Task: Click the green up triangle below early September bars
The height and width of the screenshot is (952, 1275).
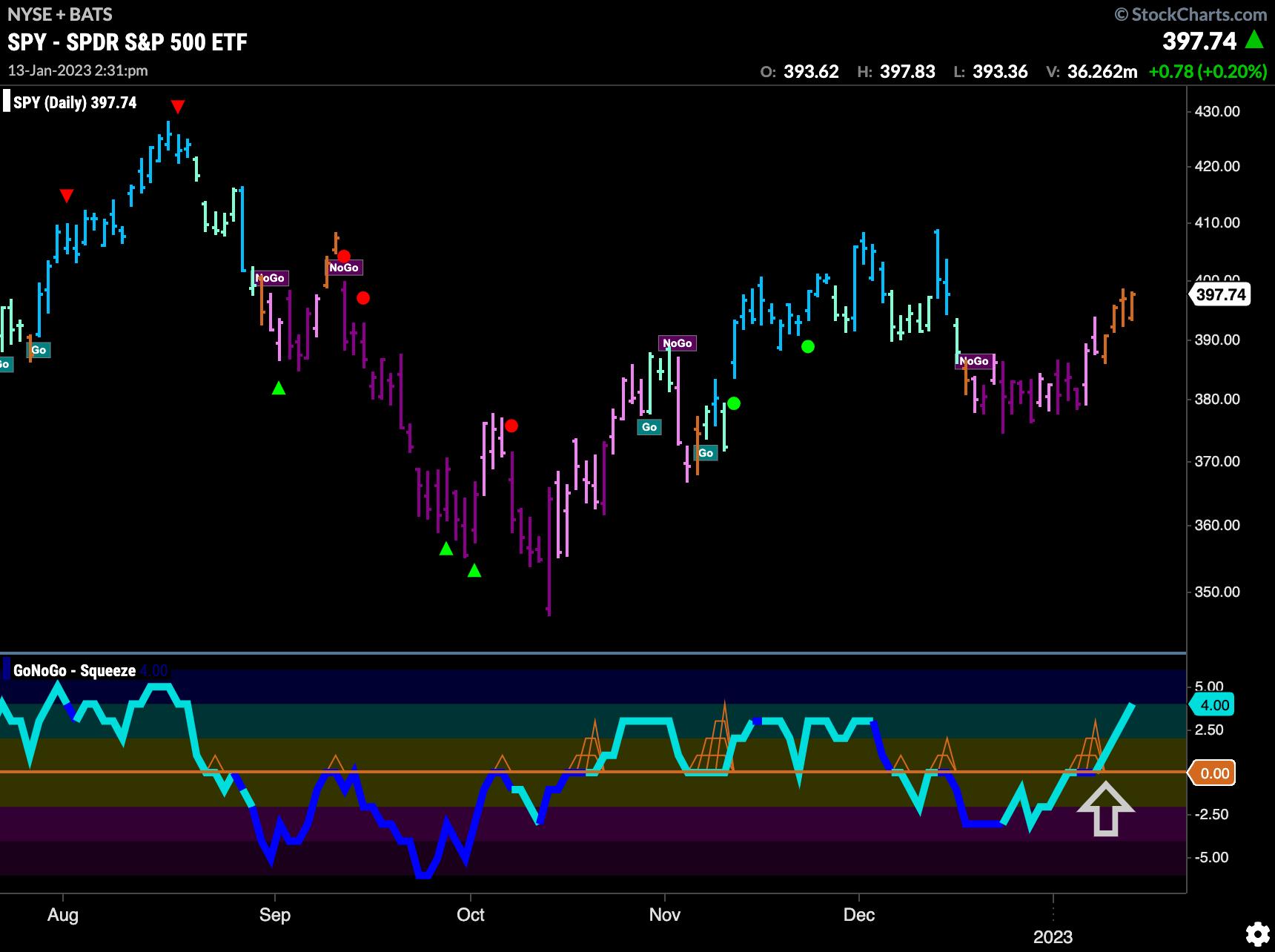Action: [x=279, y=388]
